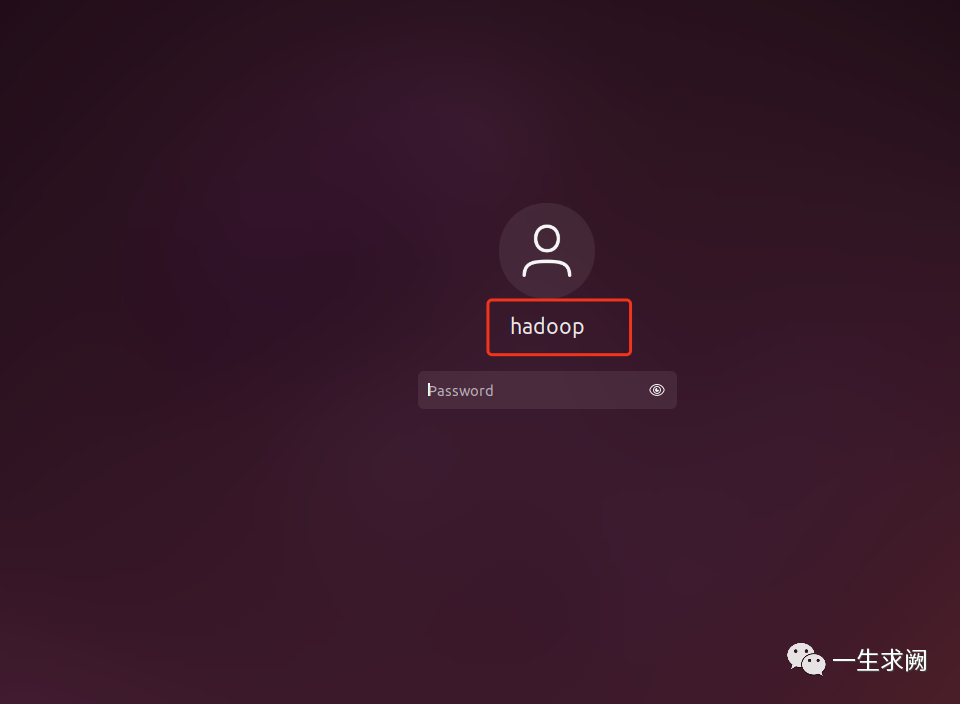
Task: Place cursor in the Password box
Action: (547, 390)
